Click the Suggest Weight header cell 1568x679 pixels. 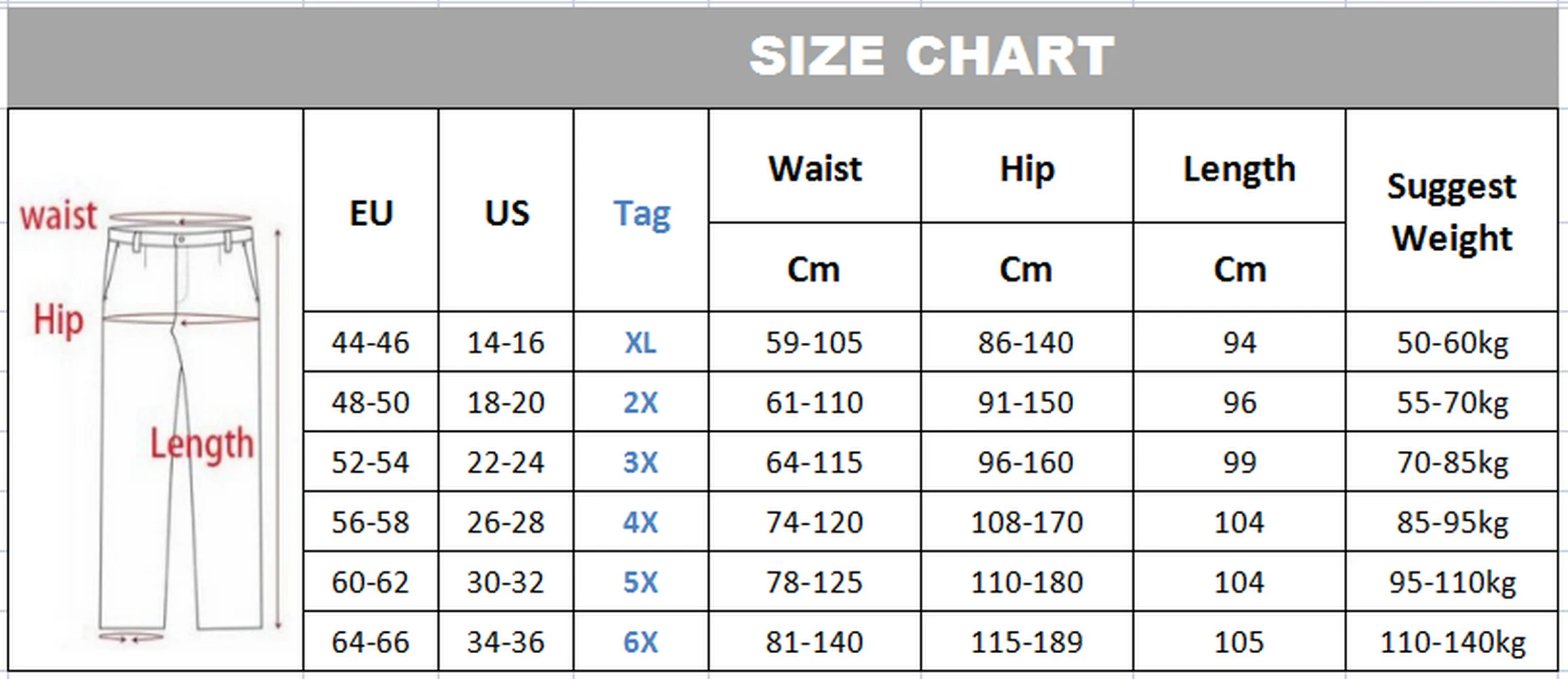click(1451, 212)
